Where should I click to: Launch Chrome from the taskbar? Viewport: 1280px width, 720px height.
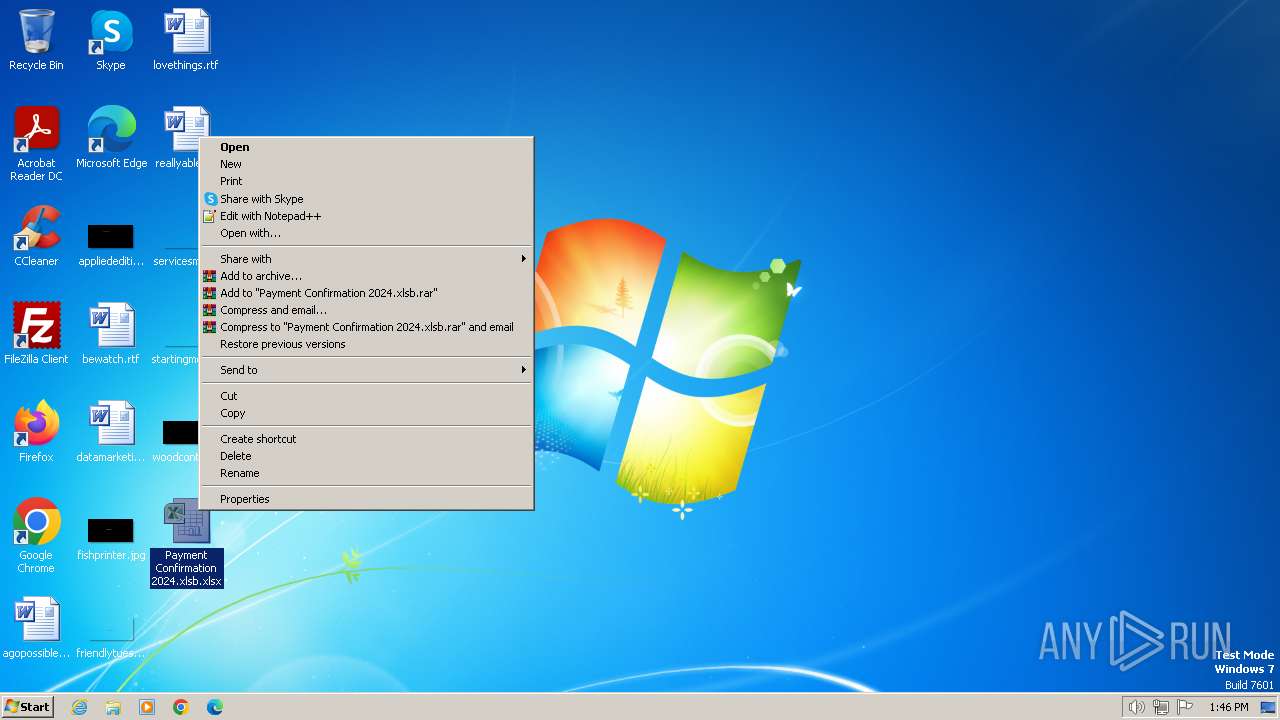pyautogui.click(x=181, y=707)
